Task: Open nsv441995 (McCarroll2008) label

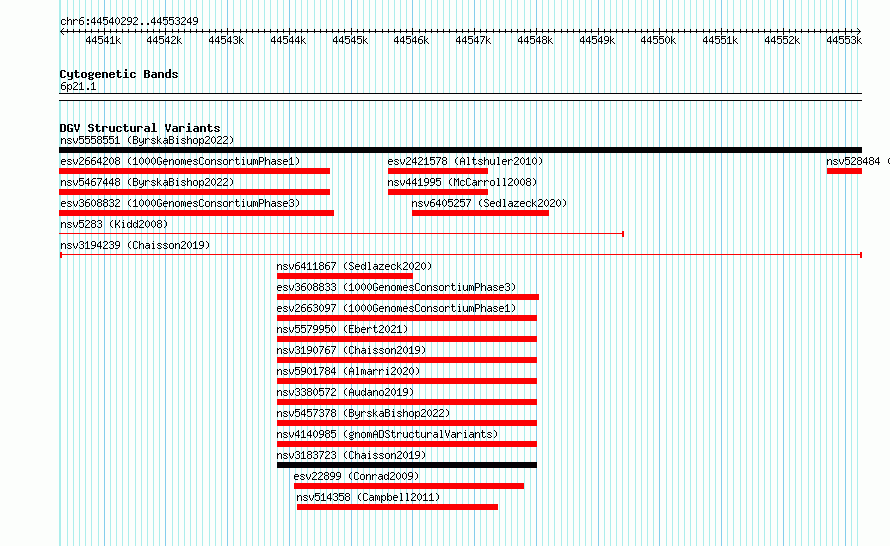Action: coord(462,182)
